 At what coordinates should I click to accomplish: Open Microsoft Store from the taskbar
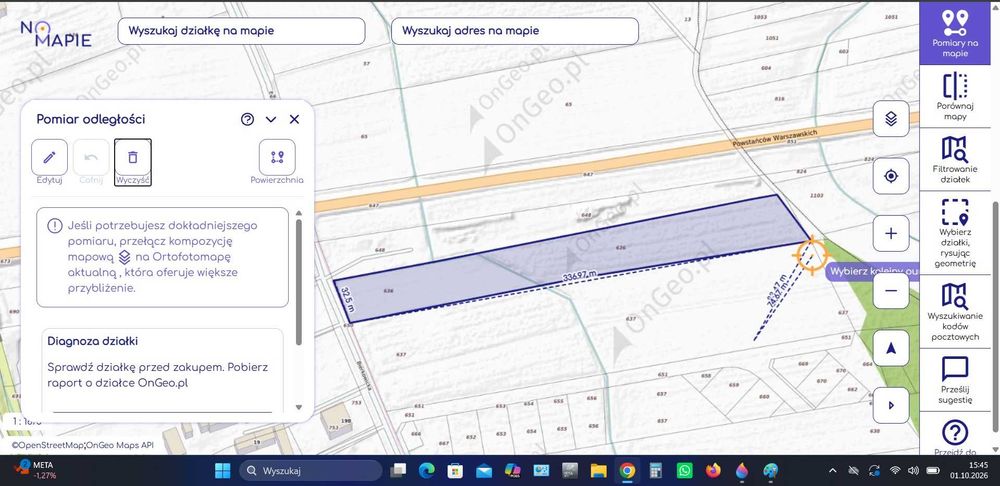455,471
